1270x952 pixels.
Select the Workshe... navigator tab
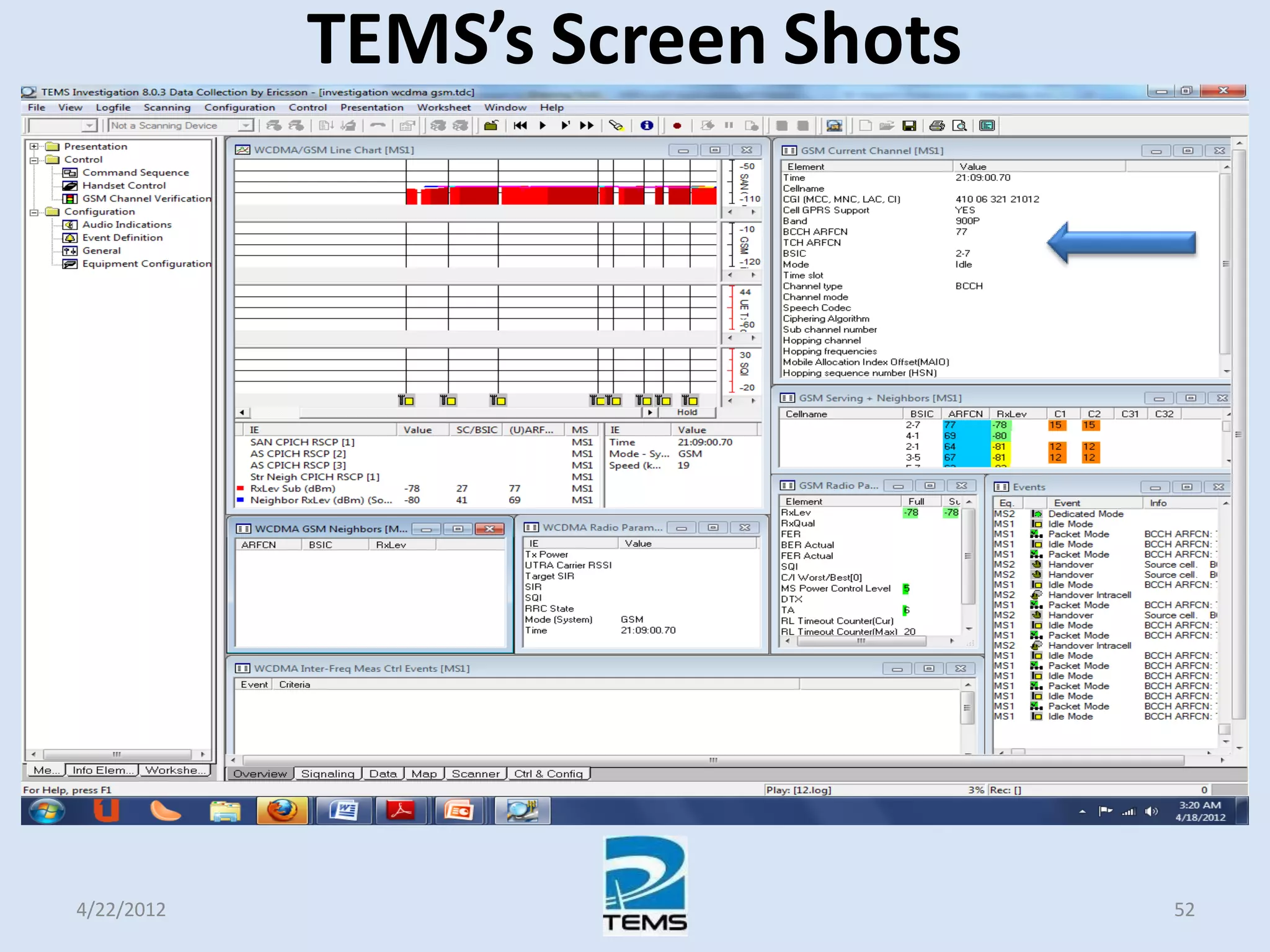pyautogui.click(x=175, y=770)
